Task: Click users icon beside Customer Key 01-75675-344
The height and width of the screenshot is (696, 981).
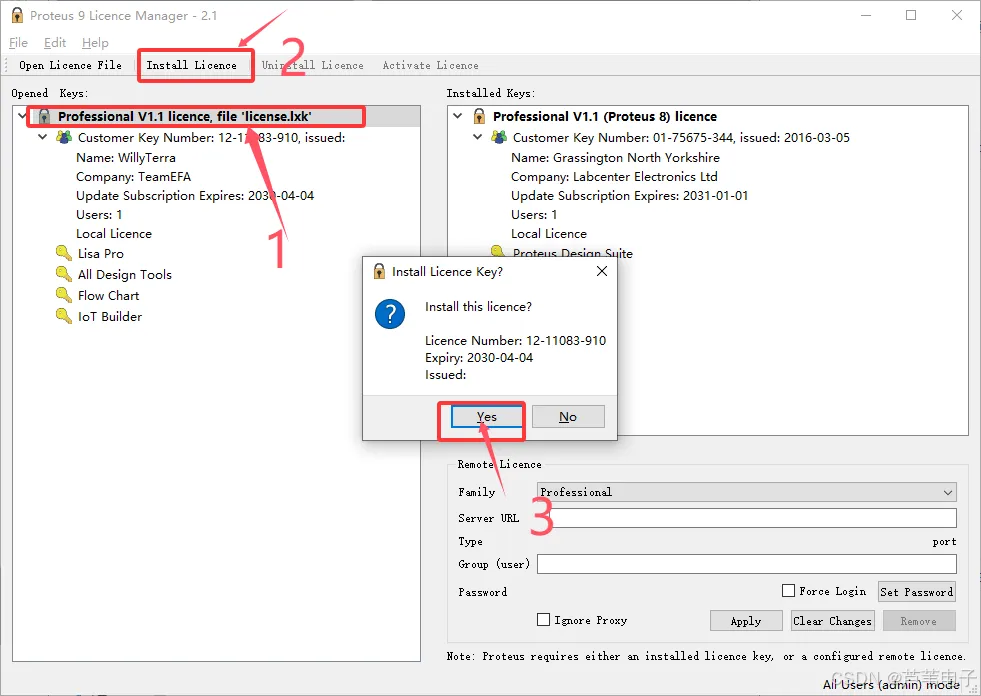Action: pyautogui.click(x=499, y=137)
